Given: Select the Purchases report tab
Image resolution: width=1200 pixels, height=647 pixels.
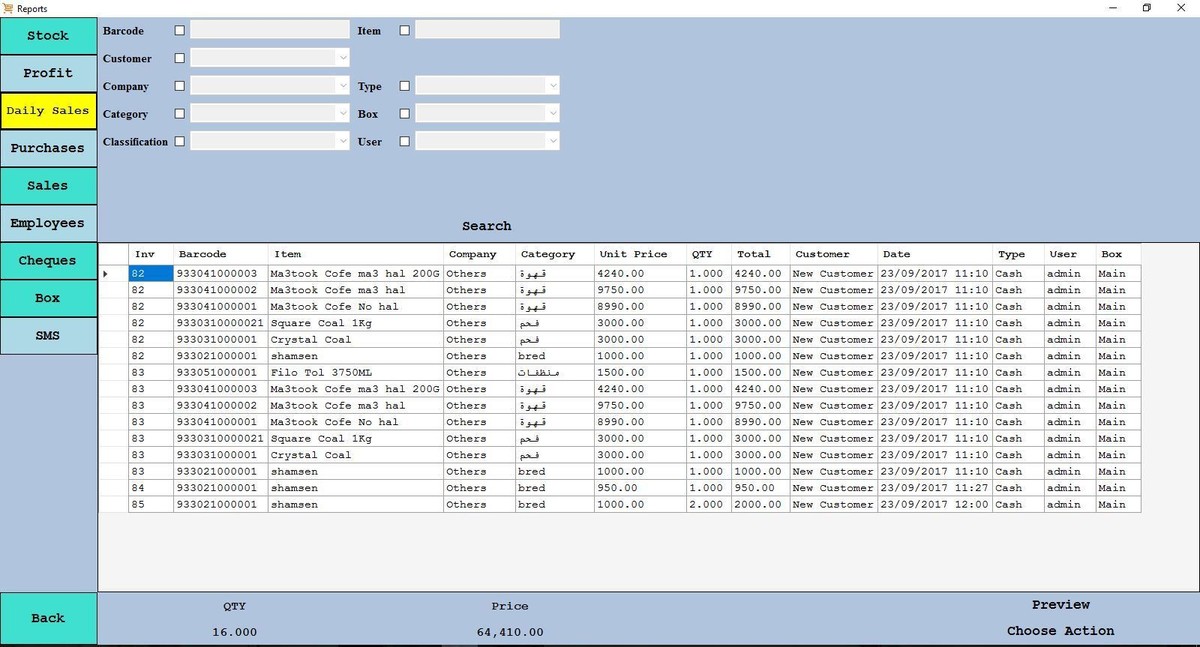Looking at the screenshot, I should [48, 148].
